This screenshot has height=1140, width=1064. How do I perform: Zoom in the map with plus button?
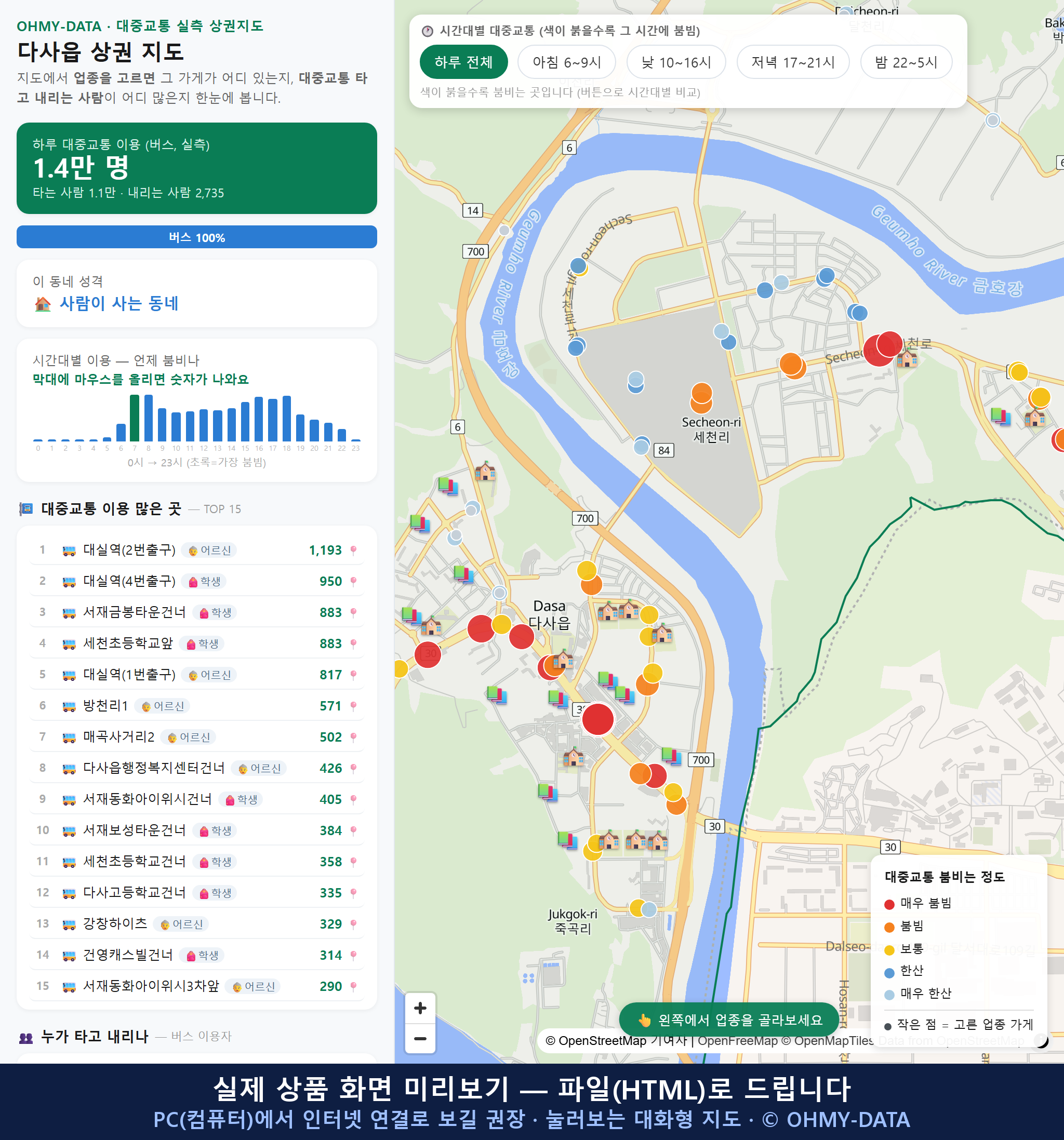click(420, 1008)
